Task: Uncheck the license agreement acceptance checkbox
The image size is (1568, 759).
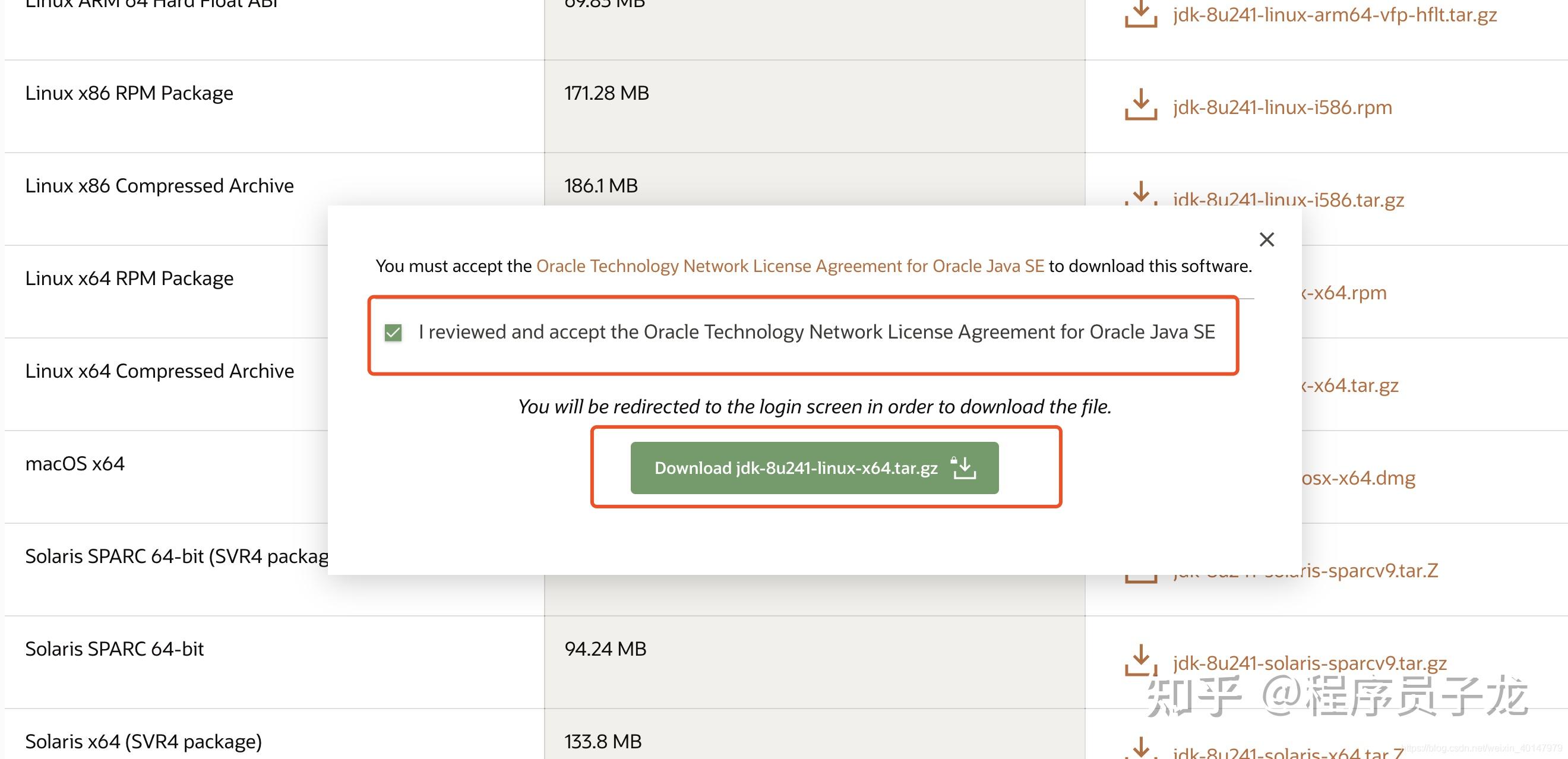Action: [x=393, y=333]
